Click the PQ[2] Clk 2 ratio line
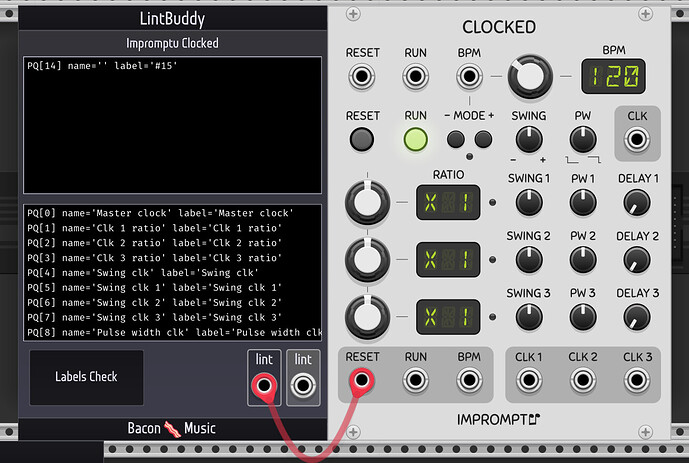Screen dimensions: 689x463 [155, 243]
